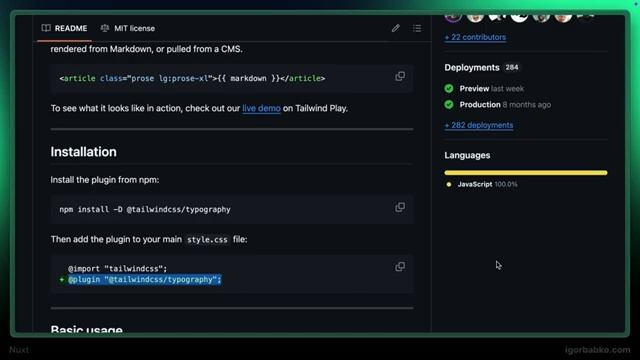640x360 pixels.
Task: Click the article class prose code text
Action: [x=192, y=78]
